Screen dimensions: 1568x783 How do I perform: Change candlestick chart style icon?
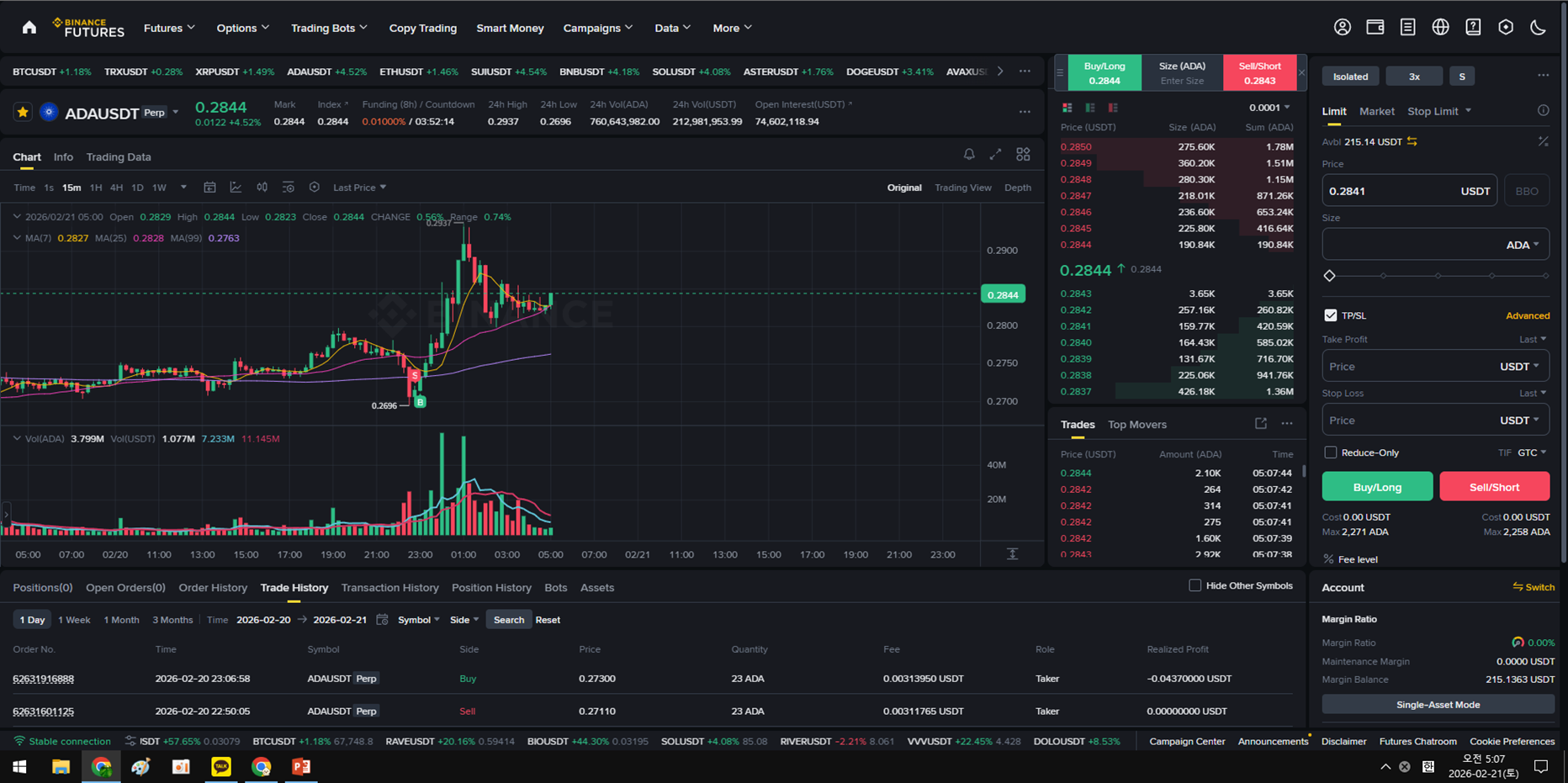coord(262,188)
